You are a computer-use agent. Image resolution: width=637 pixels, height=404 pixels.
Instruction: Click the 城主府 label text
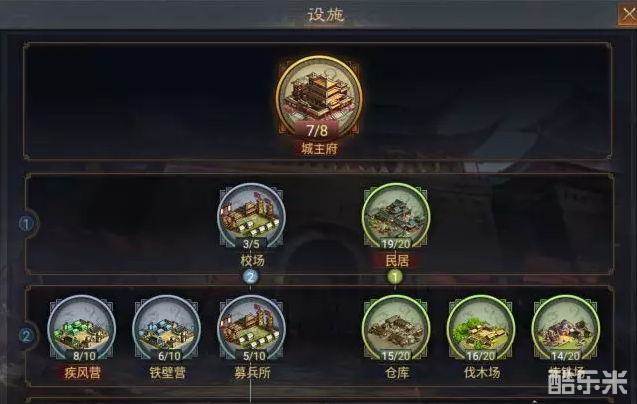click(x=319, y=149)
